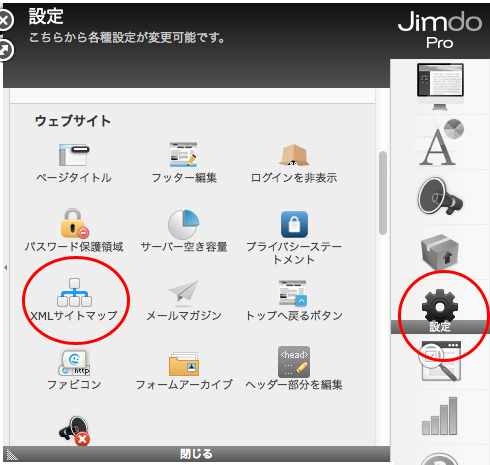Open フッター編集 footer editor
Screen dimensions: 490x465
click(x=184, y=163)
